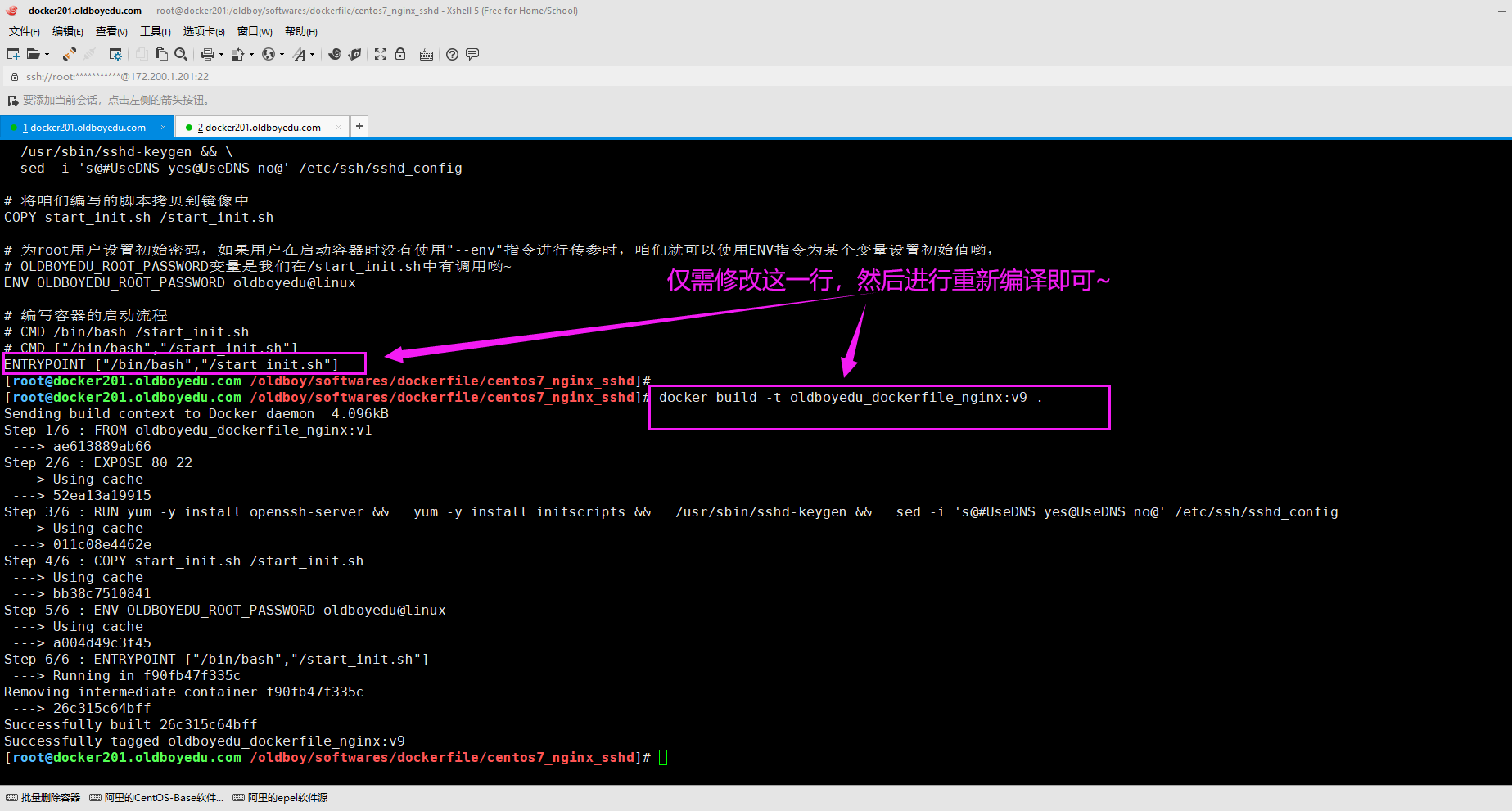
Task: Launch Xftp file transfer icon
Action: 354,54
